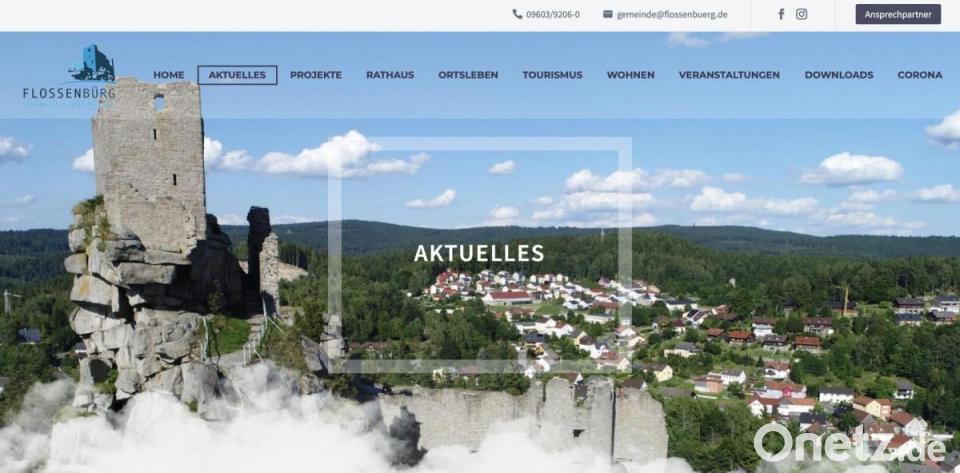Open the TOURISMUS menu entry
Image resolution: width=960 pixels, height=473 pixels.
tap(552, 75)
